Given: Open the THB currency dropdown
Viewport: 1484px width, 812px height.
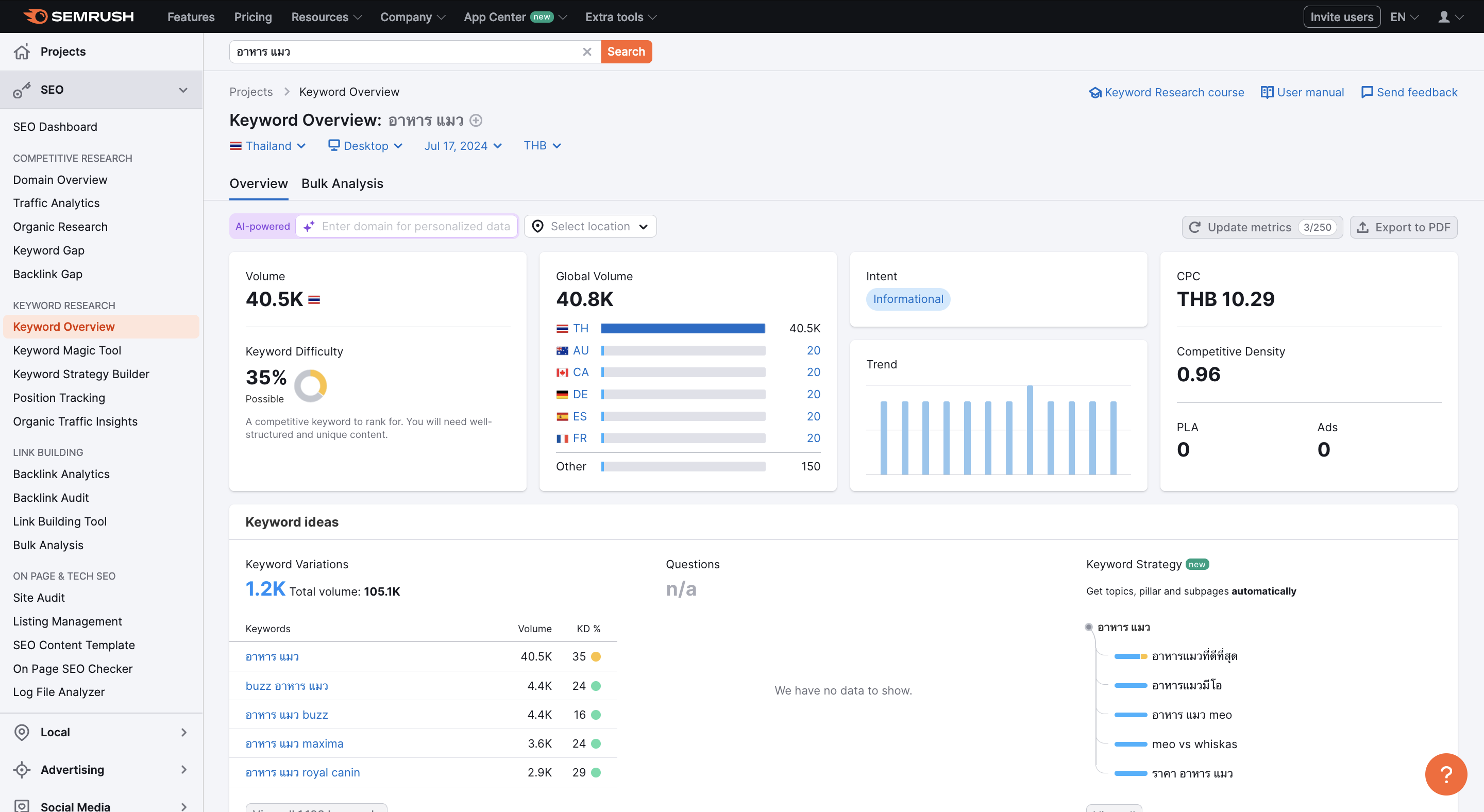Looking at the screenshot, I should pyautogui.click(x=542, y=146).
